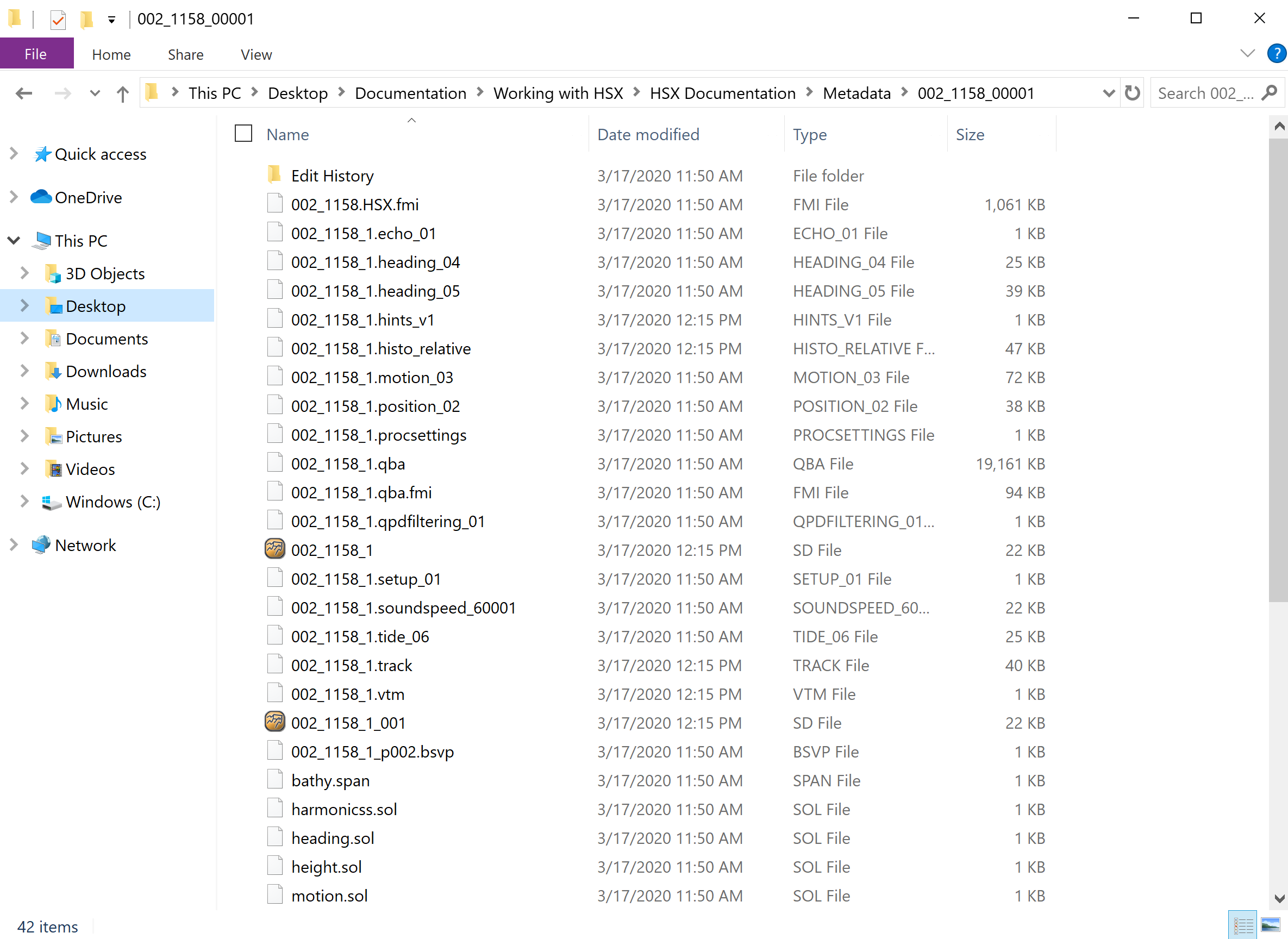Switch to the View tab
This screenshot has height=939, width=1288.
(x=256, y=54)
